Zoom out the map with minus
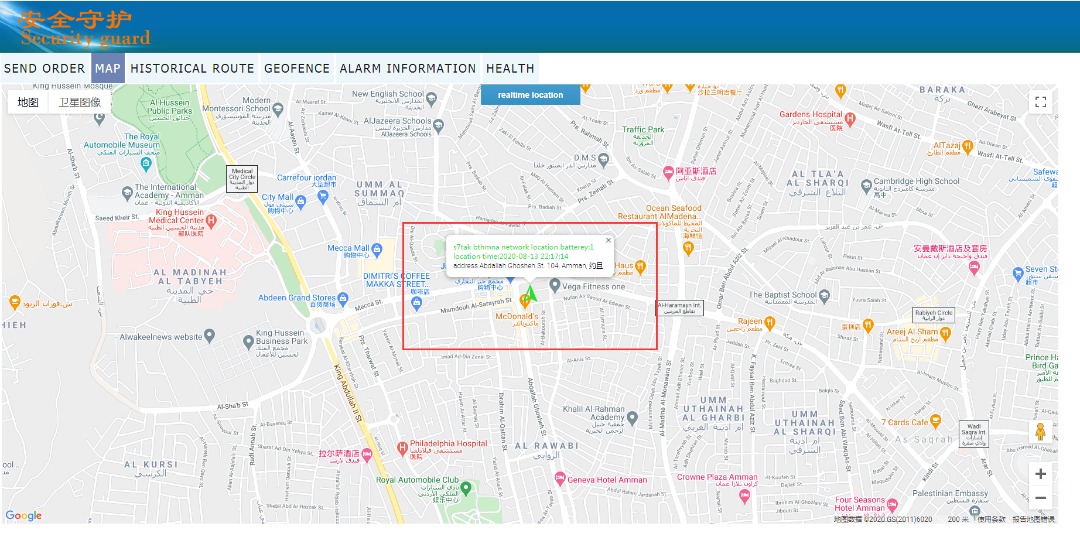The width and height of the screenshot is (1080, 540). coord(1041,498)
